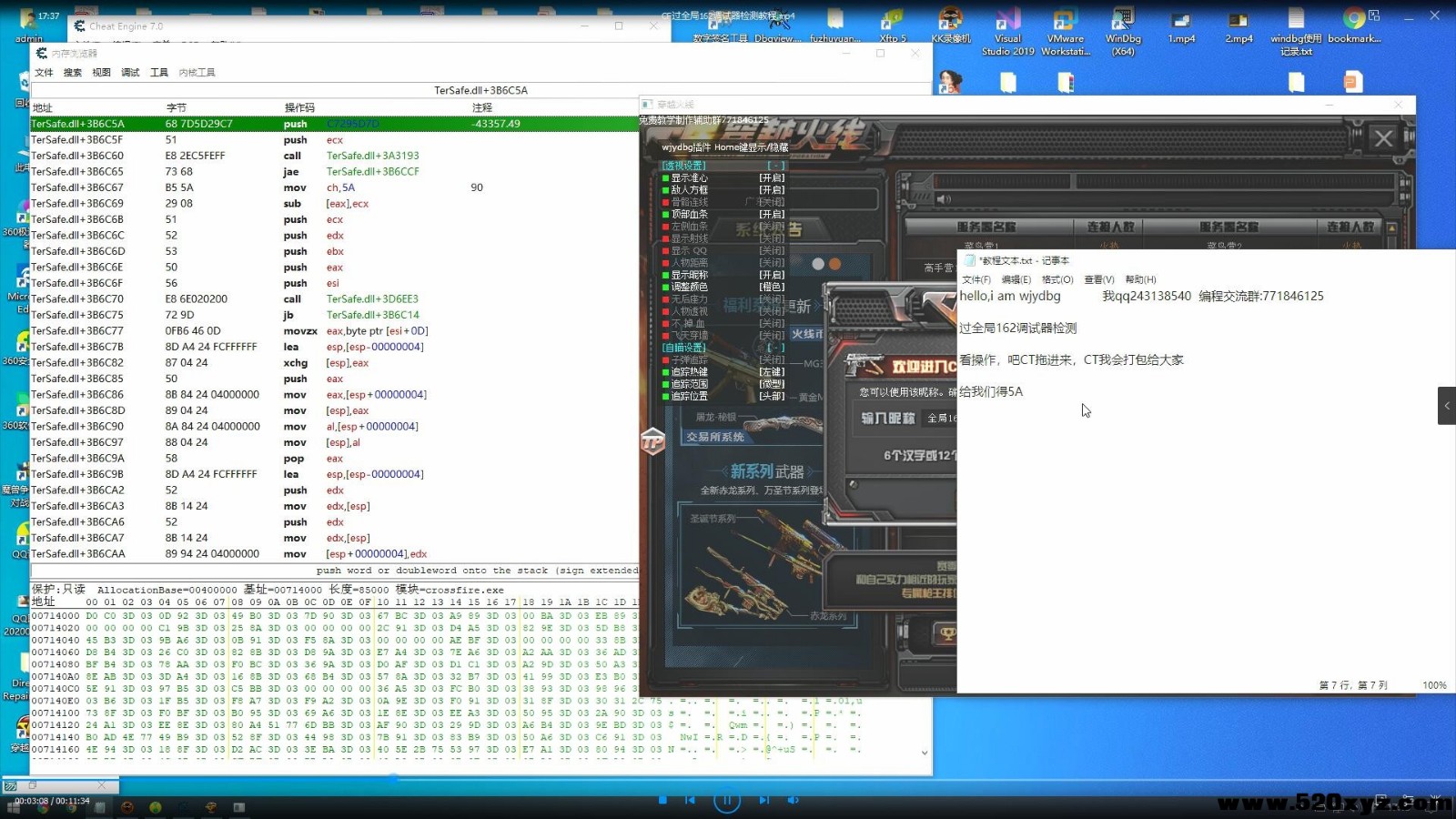Open the 调试 menu in memory viewer
1456x819 pixels.
click(130, 73)
